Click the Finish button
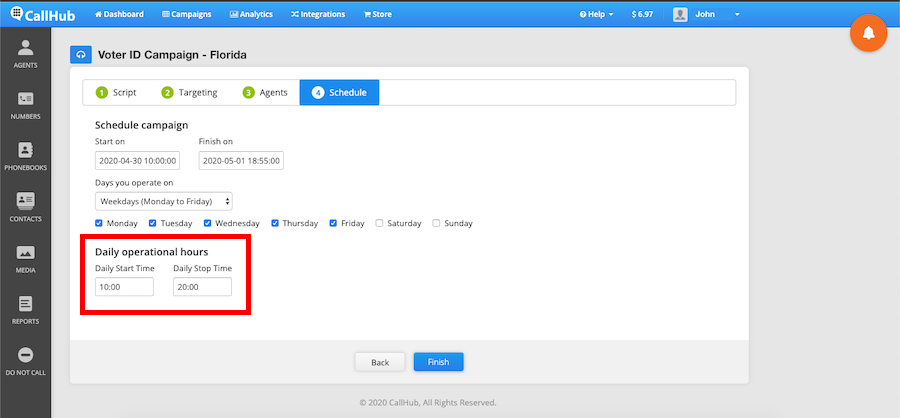 pyautogui.click(x=439, y=362)
